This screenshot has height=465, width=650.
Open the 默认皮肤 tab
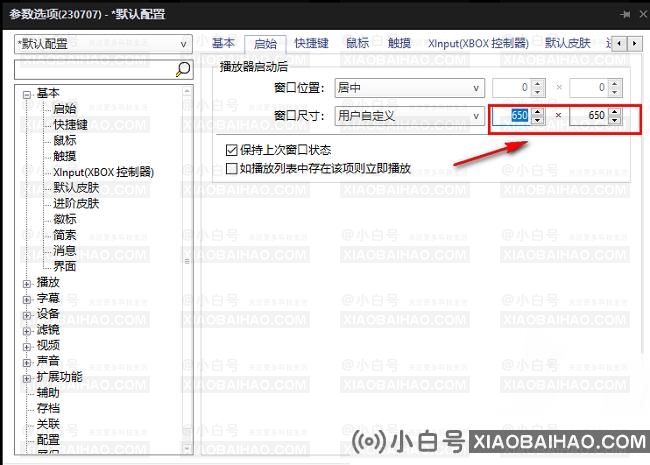568,43
